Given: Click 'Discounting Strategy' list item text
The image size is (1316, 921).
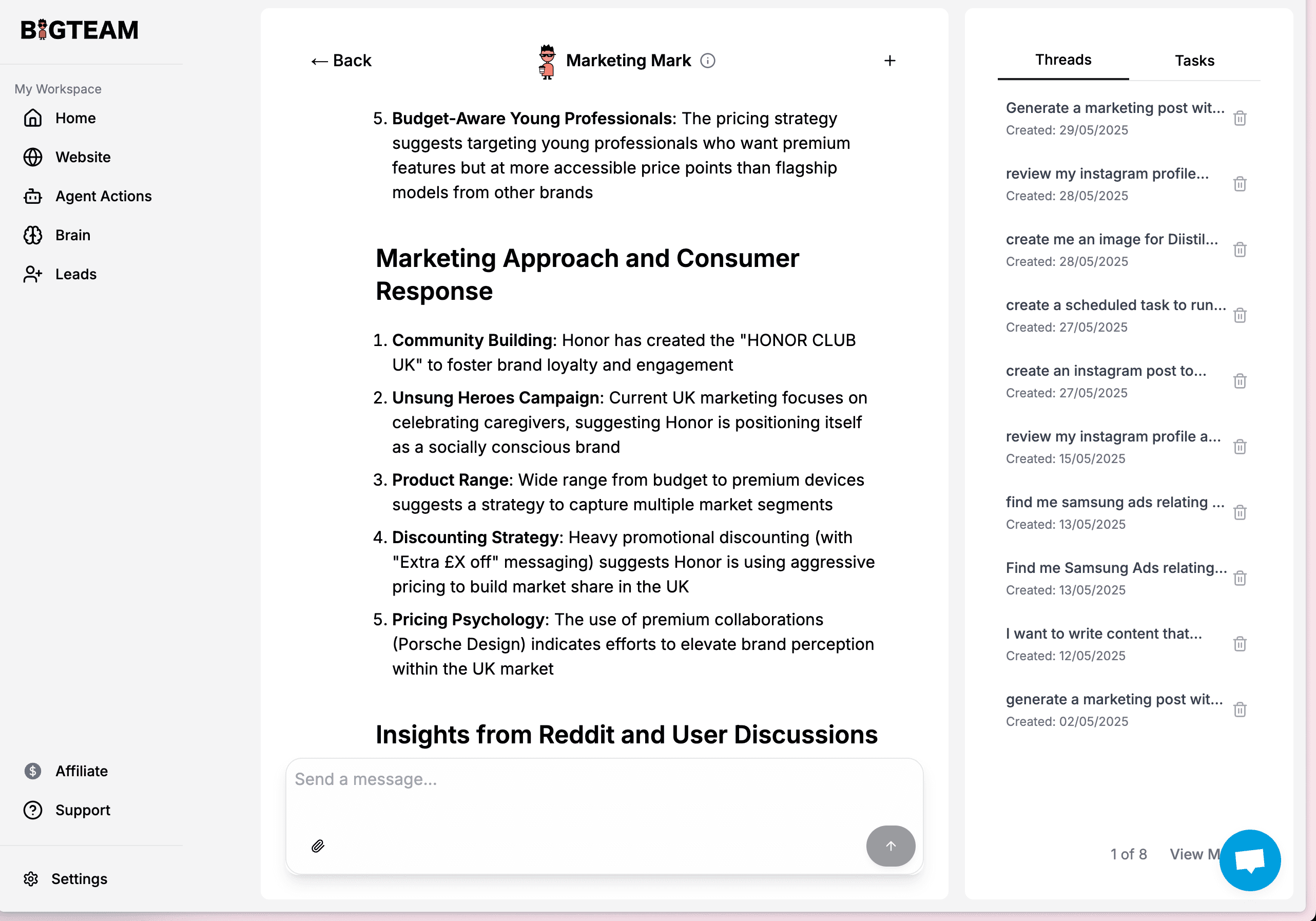Looking at the screenshot, I should [475, 537].
